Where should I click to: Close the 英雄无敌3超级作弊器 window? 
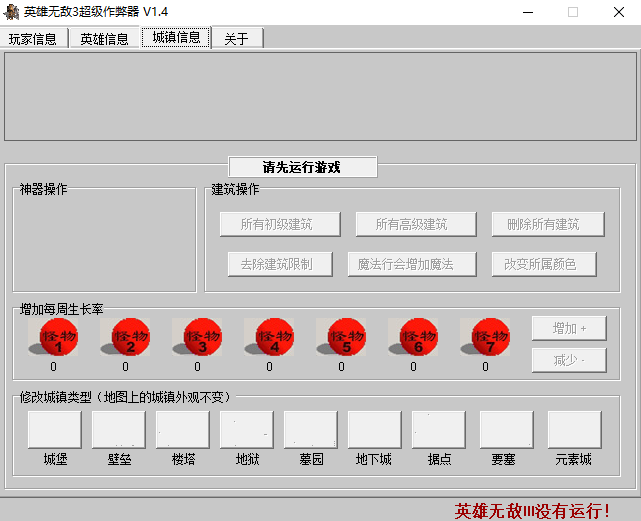(x=619, y=12)
